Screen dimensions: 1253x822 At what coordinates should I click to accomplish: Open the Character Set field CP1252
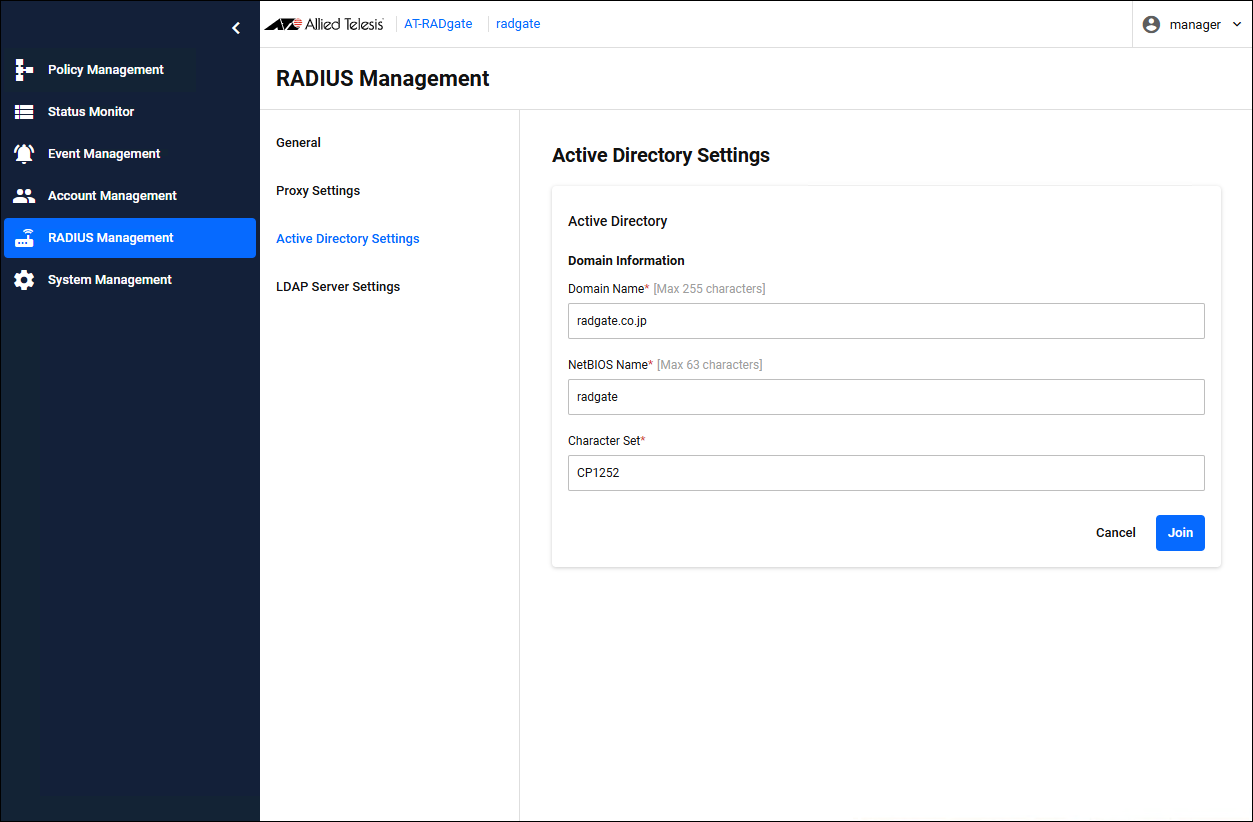pyautogui.click(x=885, y=473)
